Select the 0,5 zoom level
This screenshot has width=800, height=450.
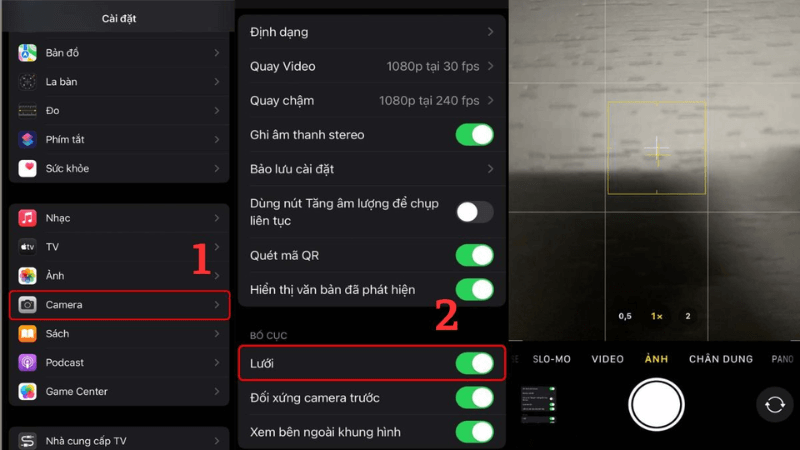625,316
